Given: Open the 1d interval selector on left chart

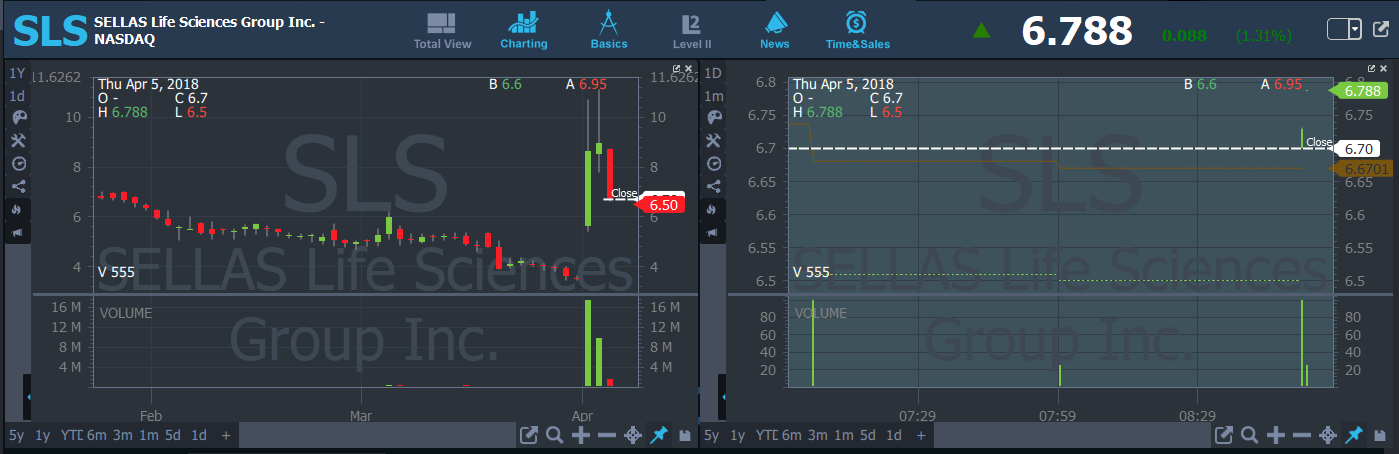Looking at the screenshot, I should pos(17,96).
